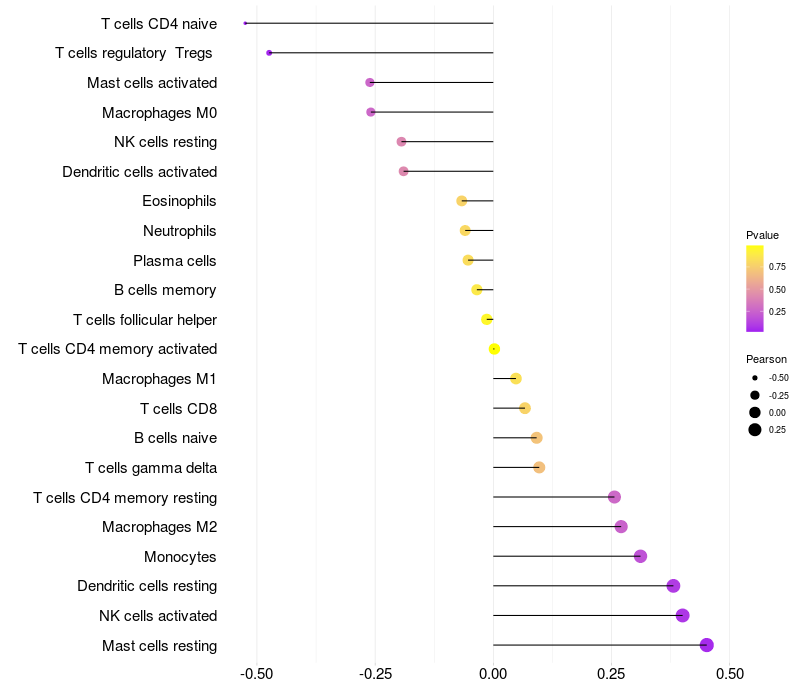Select the B cells naive marker
Viewport: 800px width, 700px height.
[x=536, y=438]
